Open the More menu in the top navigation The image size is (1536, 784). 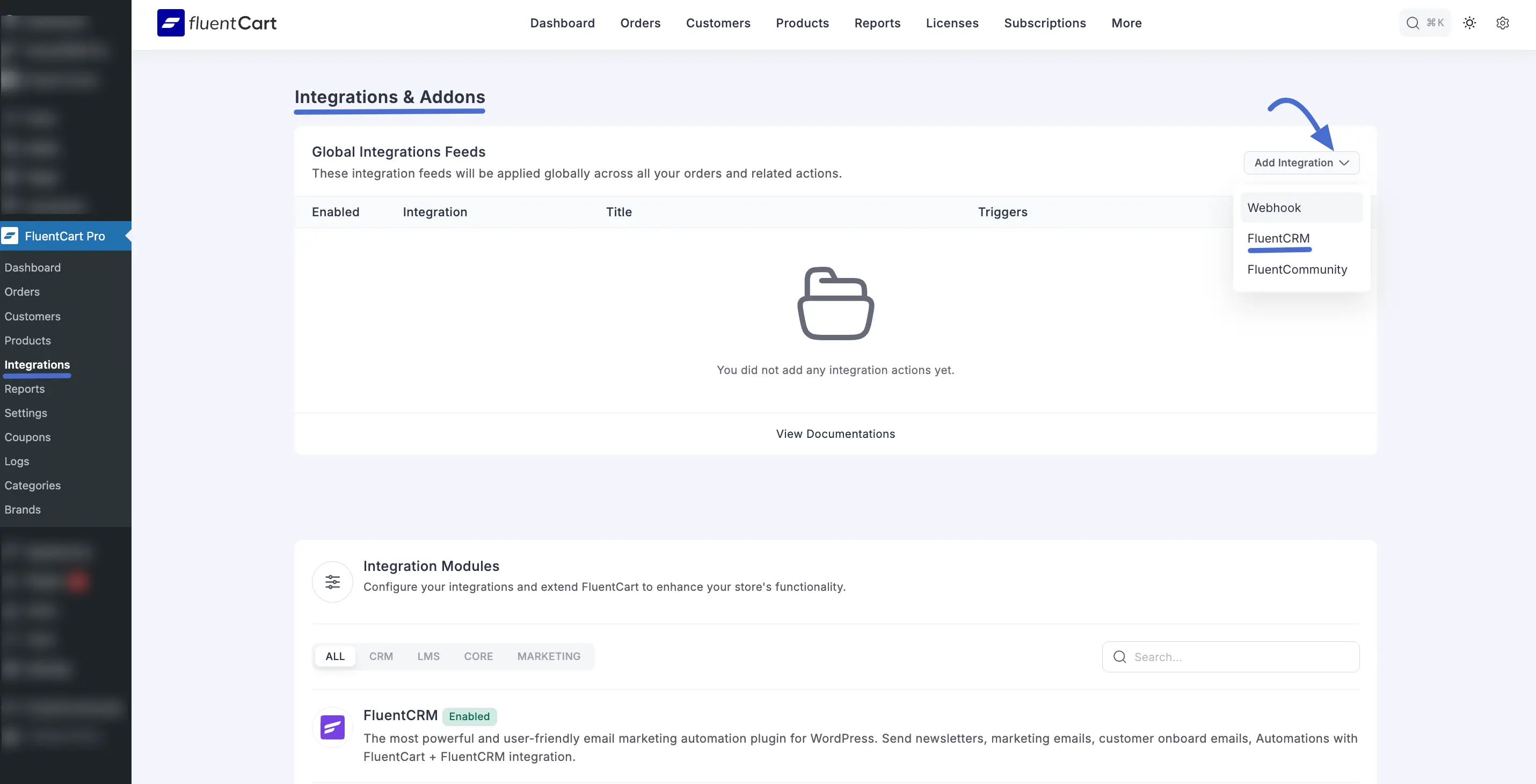point(1126,23)
